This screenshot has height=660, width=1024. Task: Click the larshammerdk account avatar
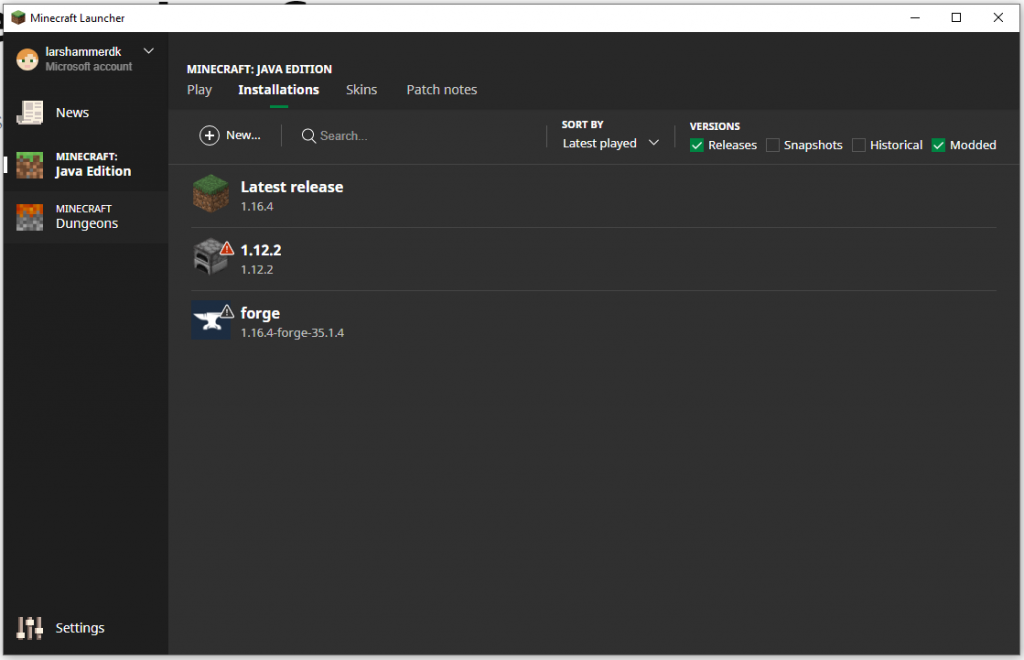pos(27,59)
